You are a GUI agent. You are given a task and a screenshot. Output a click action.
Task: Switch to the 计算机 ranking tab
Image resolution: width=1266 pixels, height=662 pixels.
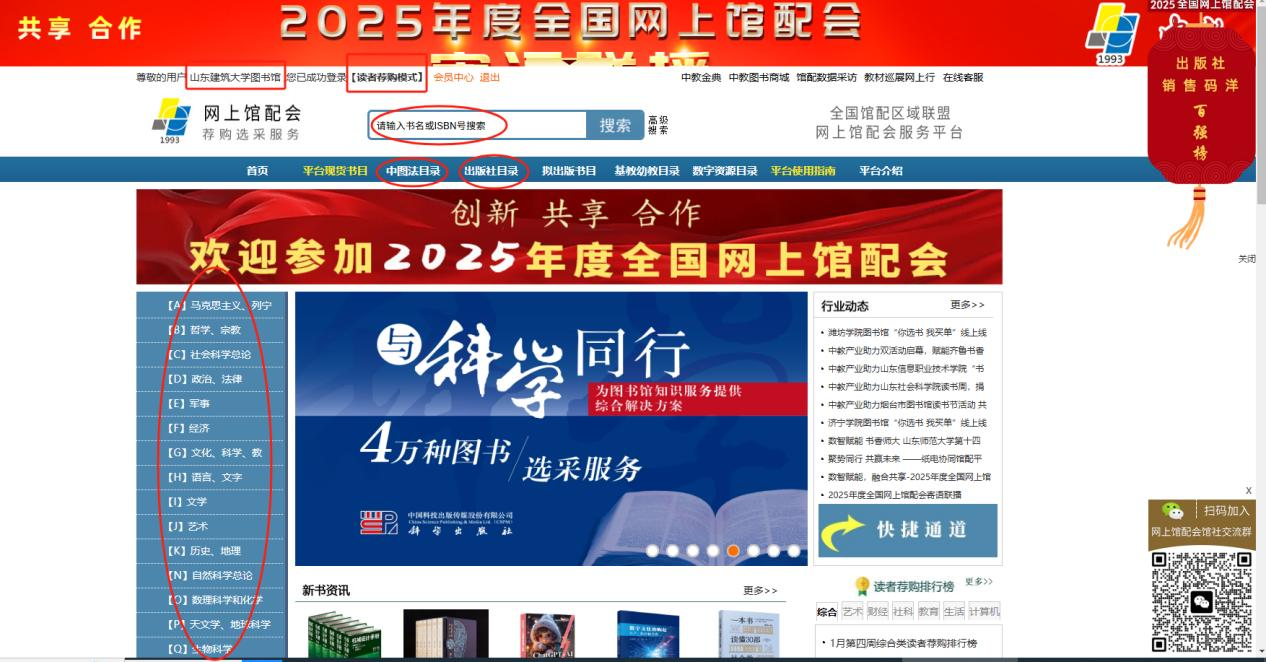(984, 611)
